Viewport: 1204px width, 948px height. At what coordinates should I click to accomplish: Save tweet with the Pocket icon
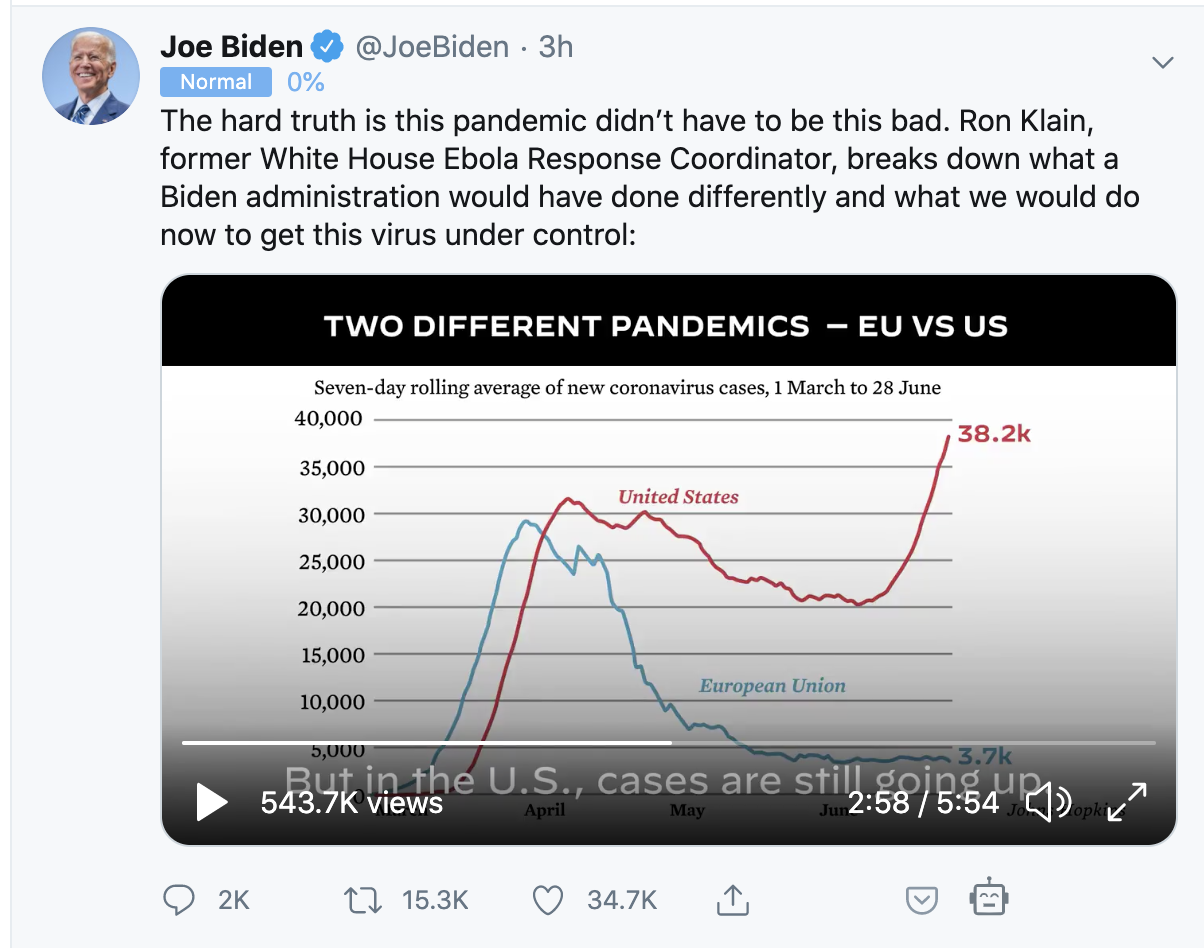[x=921, y=901]
